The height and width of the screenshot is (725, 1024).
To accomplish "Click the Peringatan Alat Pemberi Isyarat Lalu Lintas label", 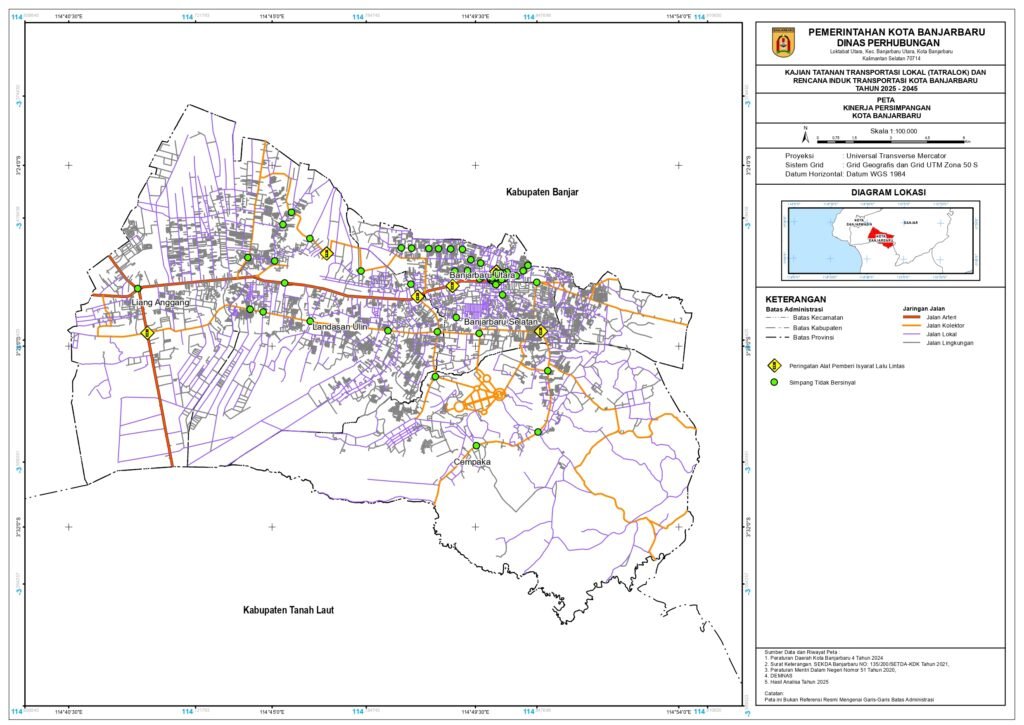I will (x=846, y=366).
